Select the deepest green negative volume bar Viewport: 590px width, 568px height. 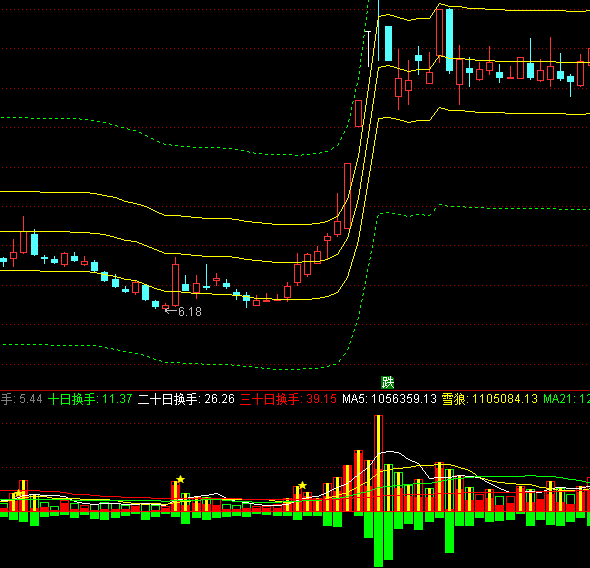pos(379,539)
